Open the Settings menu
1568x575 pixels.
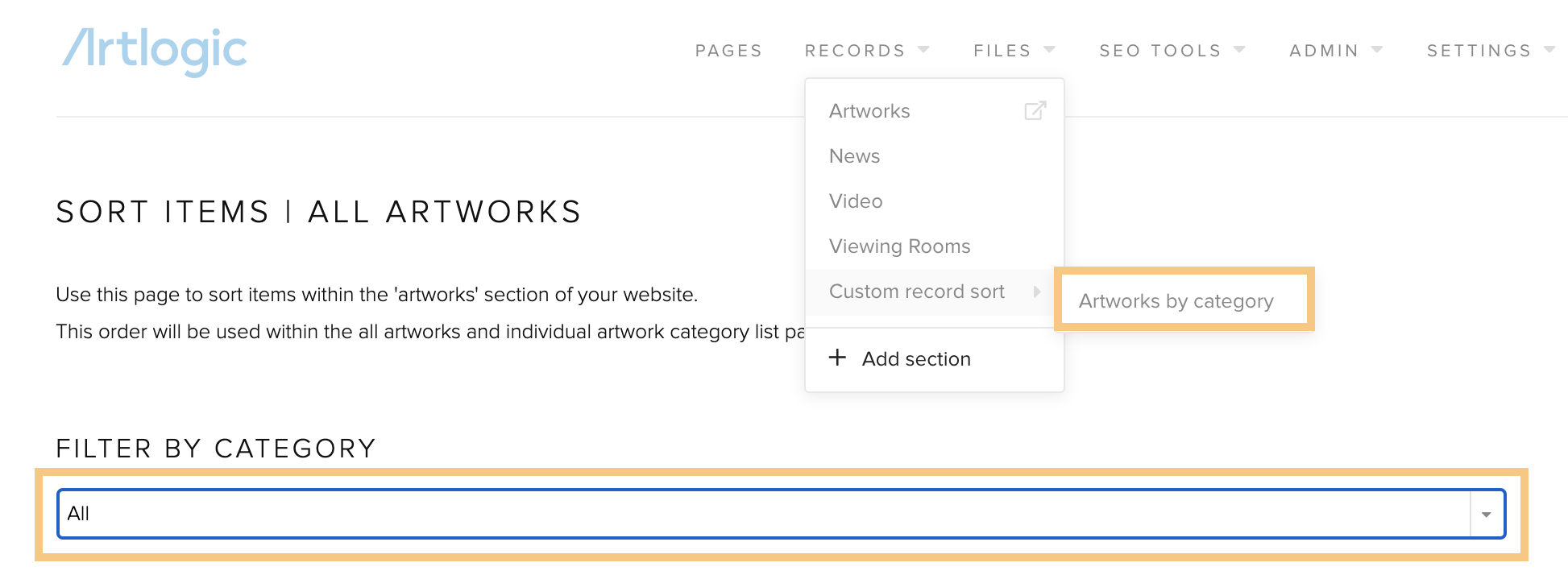1491,51
